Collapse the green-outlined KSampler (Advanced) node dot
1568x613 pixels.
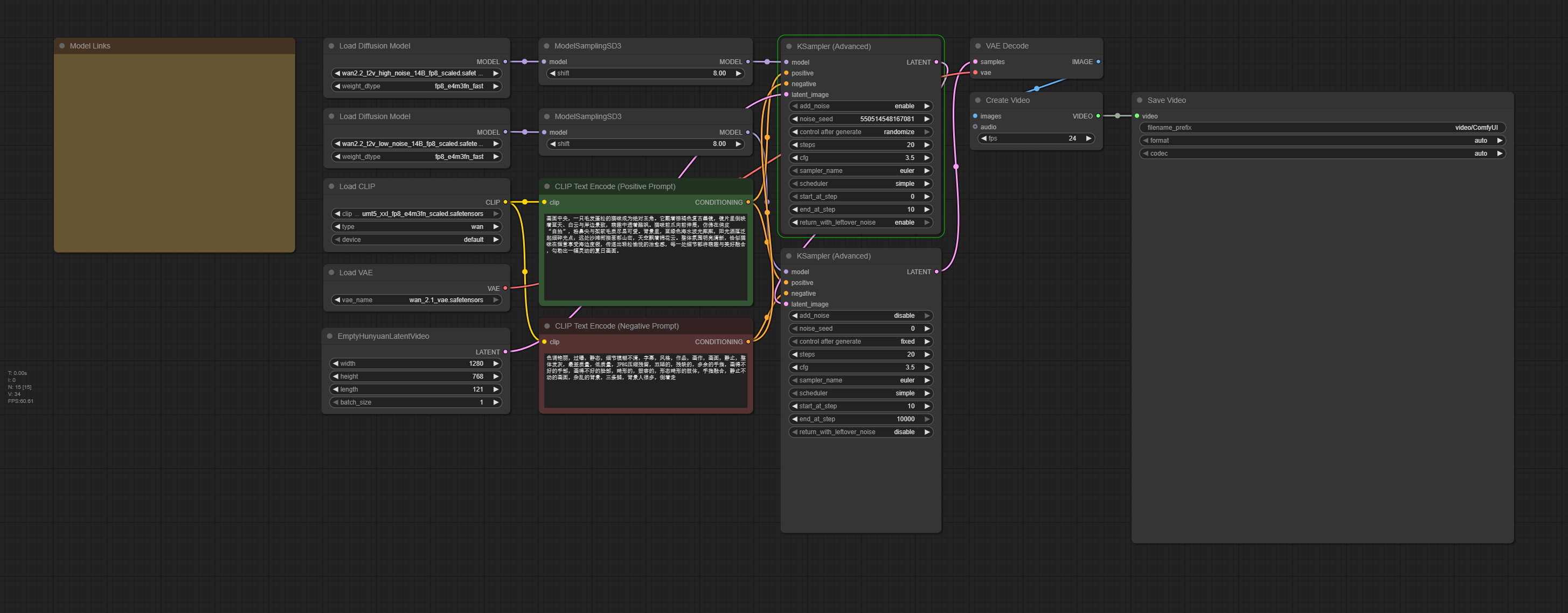789,46
